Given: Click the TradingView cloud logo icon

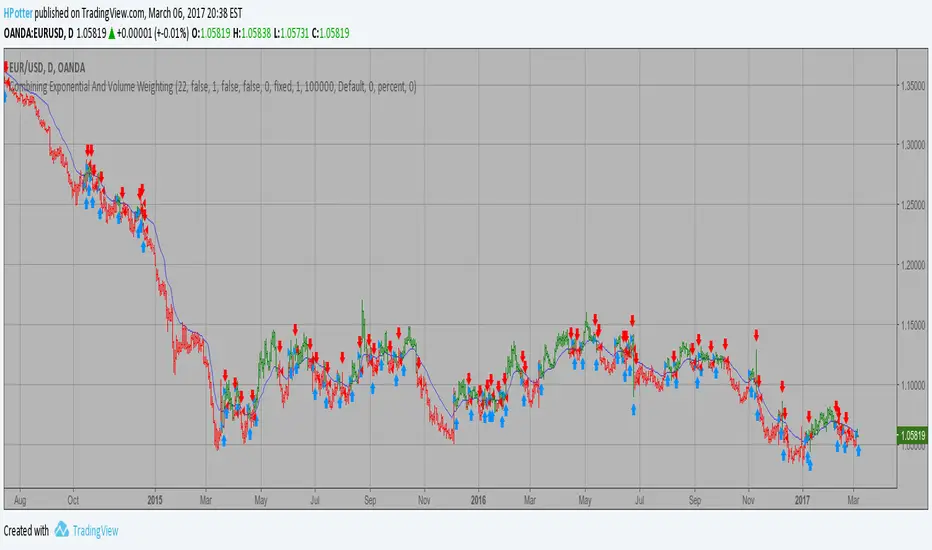Looking at the screenshot, I should click(62, 530).
